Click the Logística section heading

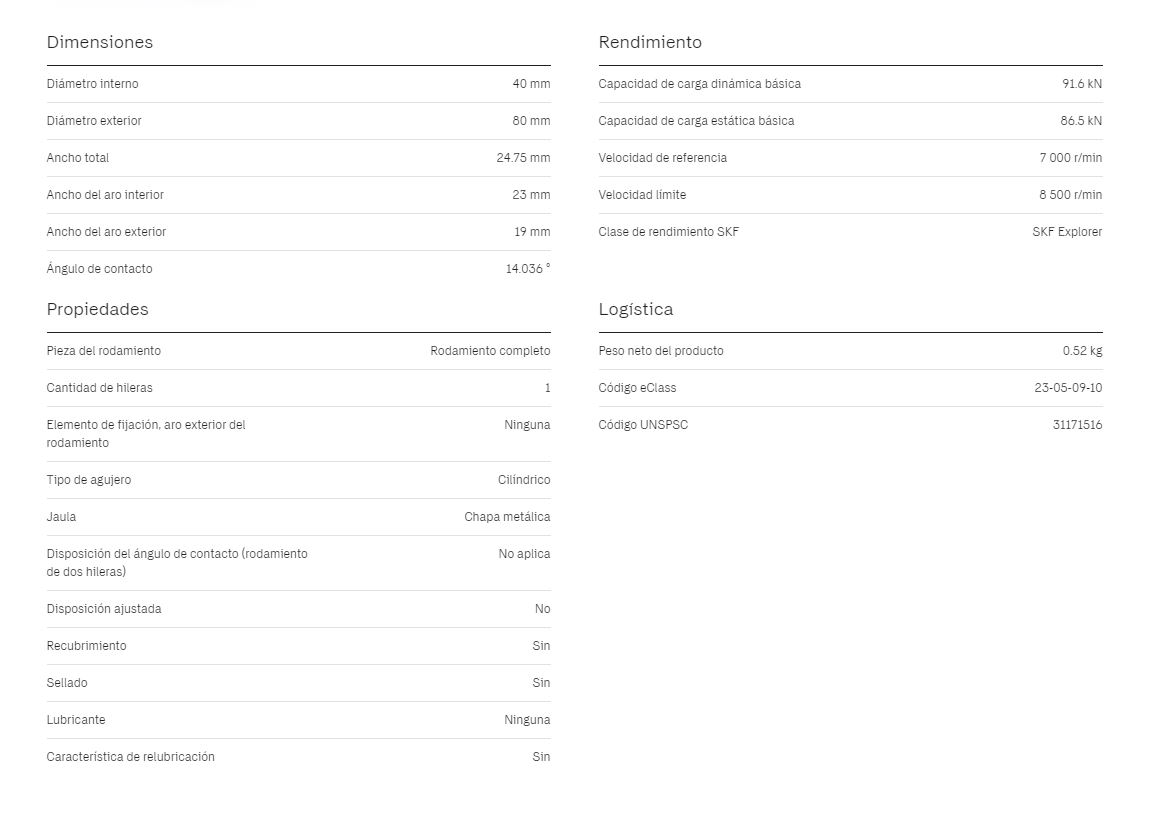pyautogui.click(x=635, y=309)
